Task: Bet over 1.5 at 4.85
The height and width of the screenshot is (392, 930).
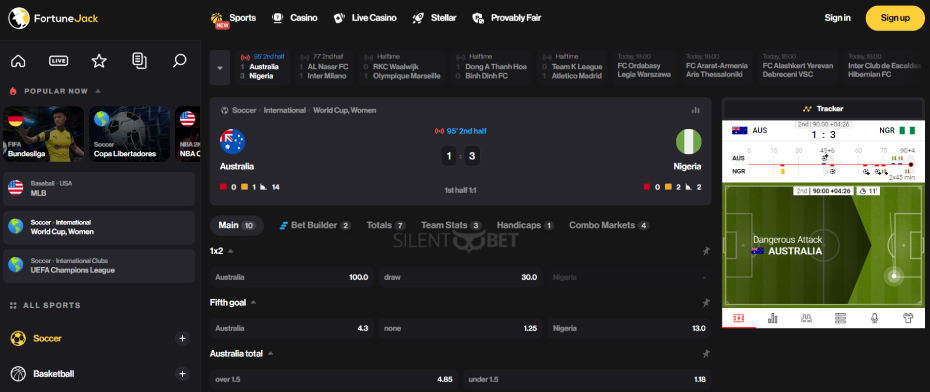Action: coord(334,380)
